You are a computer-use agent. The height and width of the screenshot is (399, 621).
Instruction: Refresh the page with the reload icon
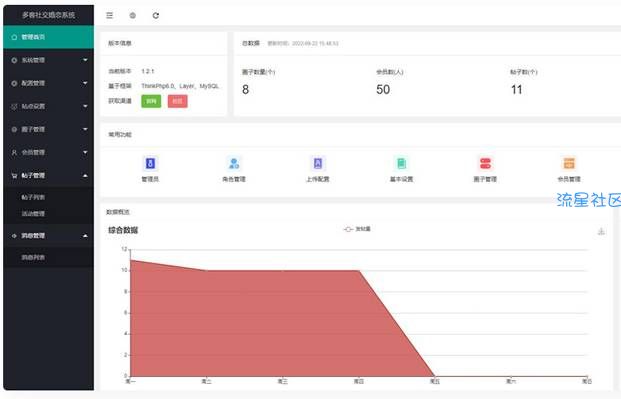pyautogui.click(x=156, y=15)
